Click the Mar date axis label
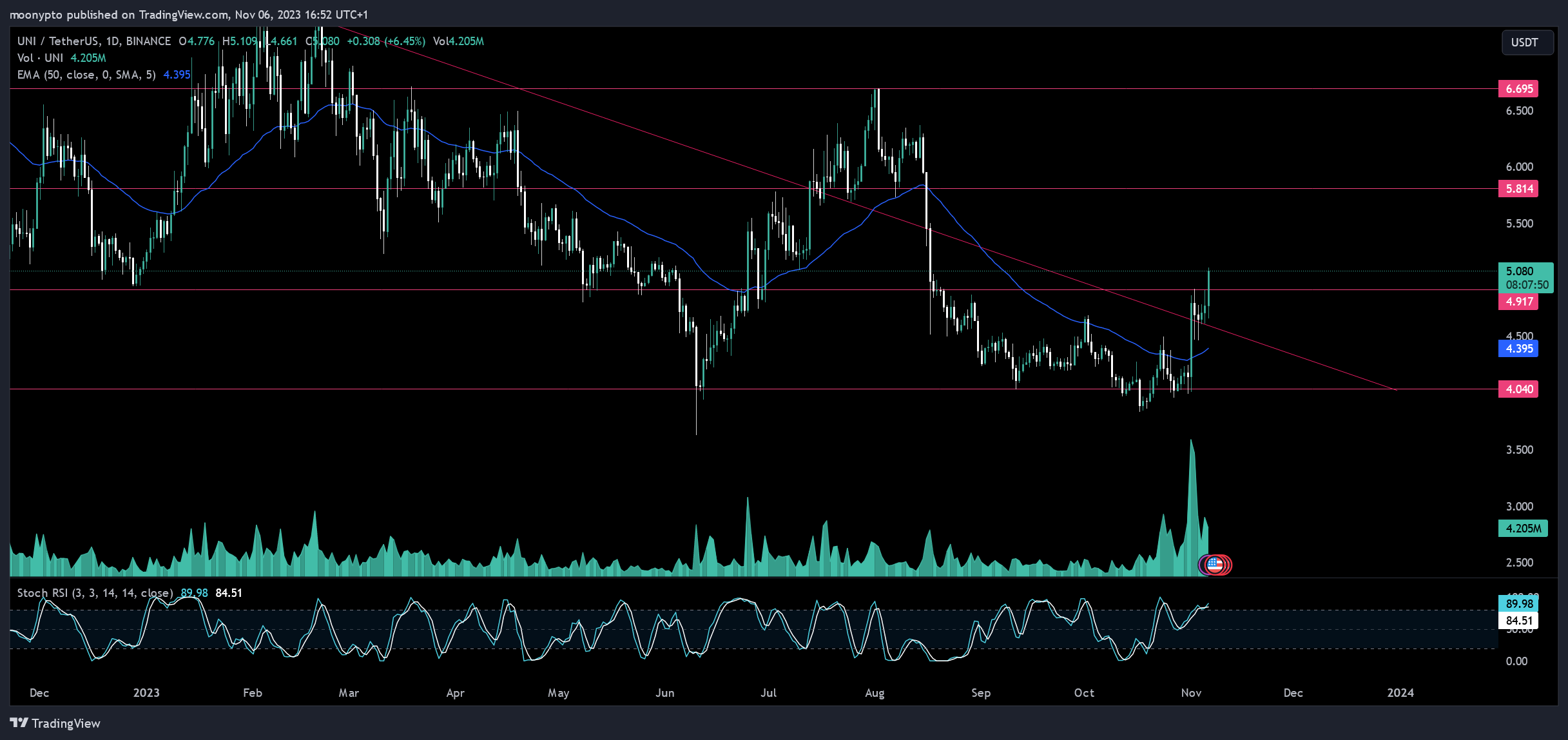Viewport: 1568px width, 740px height. (349, 693)
